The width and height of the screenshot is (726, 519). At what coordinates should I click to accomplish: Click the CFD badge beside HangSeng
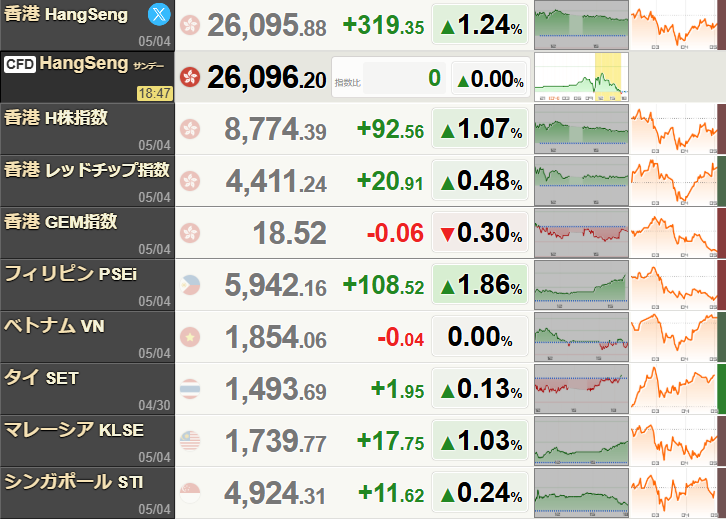tap(20, 64)
